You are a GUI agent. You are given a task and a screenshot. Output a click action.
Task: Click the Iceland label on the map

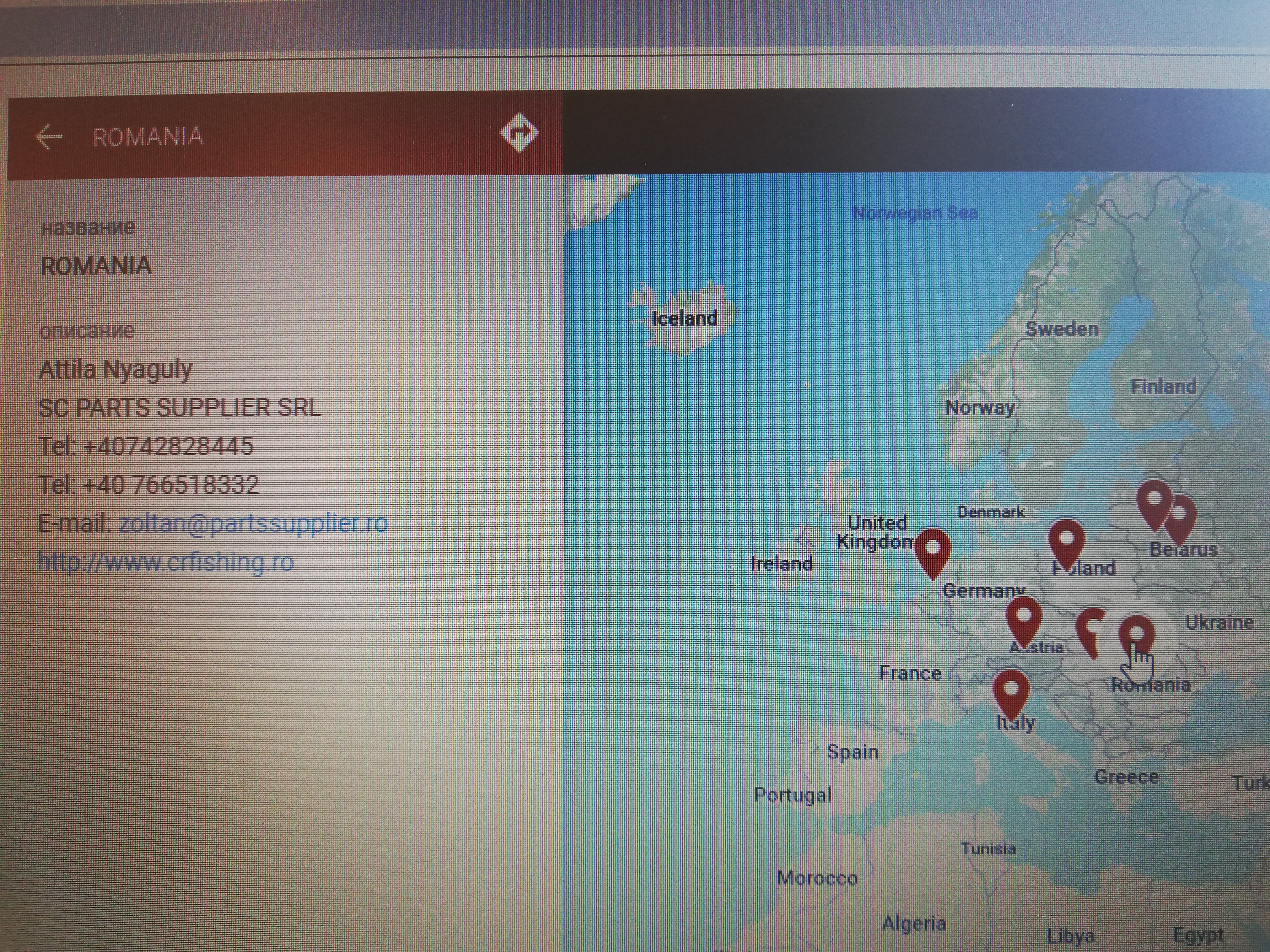[x=685, y=318]
